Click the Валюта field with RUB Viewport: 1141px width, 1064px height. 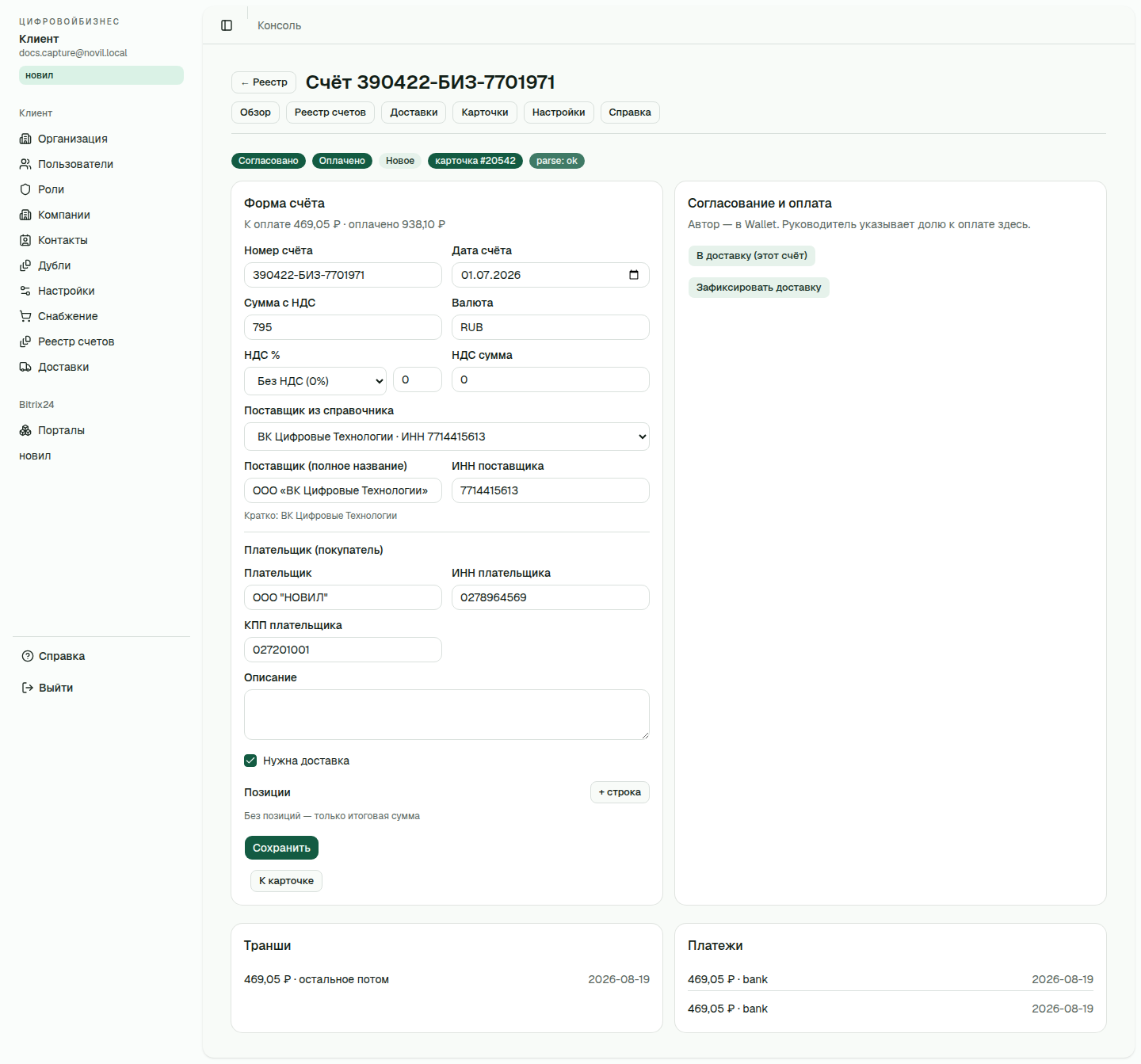551,327
